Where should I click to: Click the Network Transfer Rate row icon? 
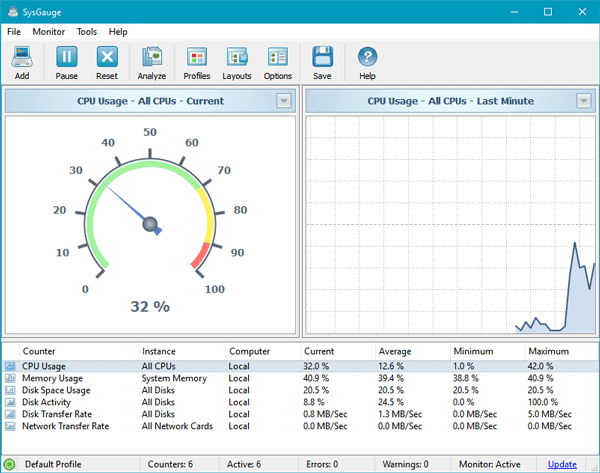pyautogui.click(x=10, y=426)
